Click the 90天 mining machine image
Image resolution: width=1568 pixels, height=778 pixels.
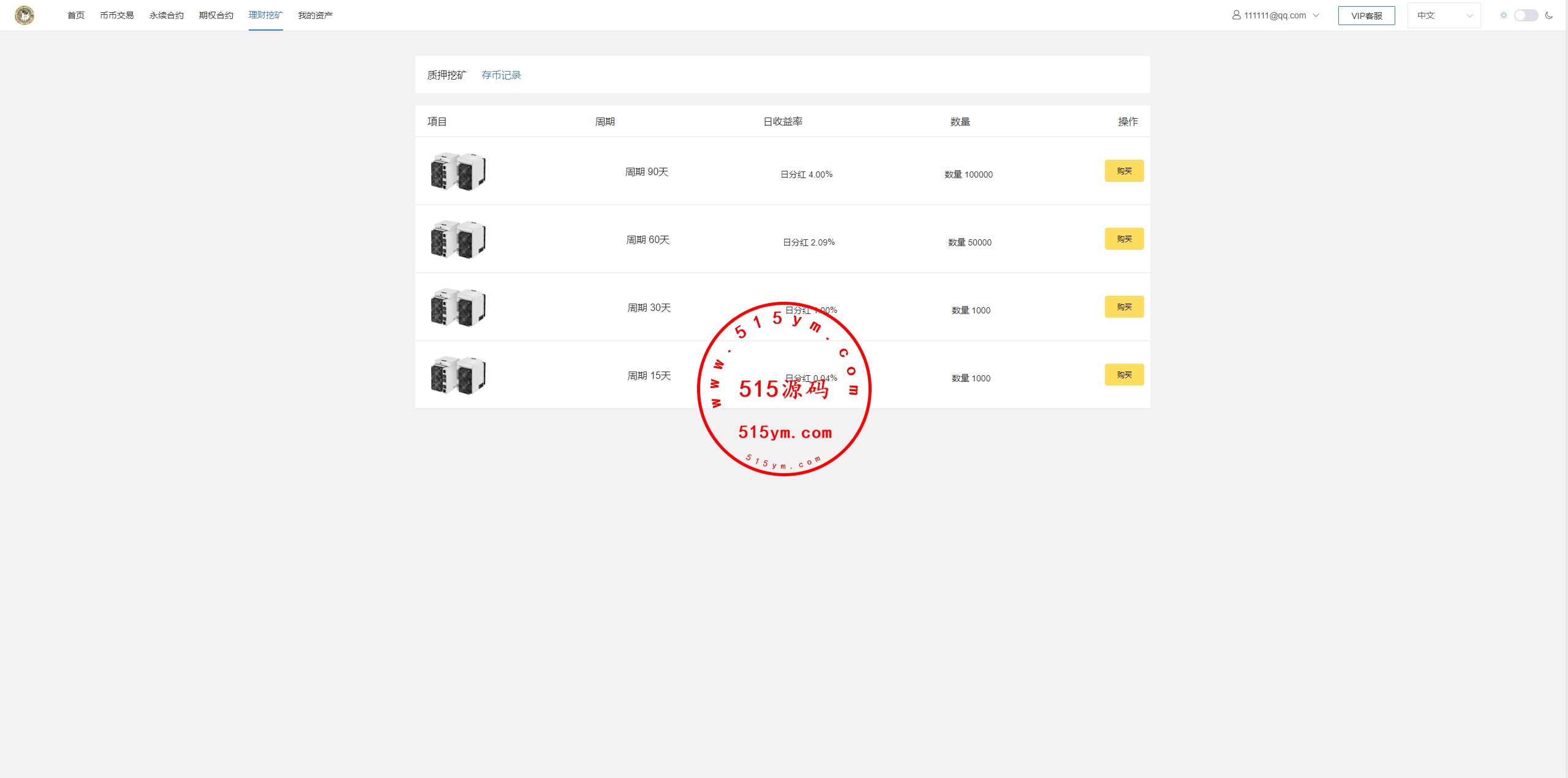pyautogui.click(x=458, y=171)
